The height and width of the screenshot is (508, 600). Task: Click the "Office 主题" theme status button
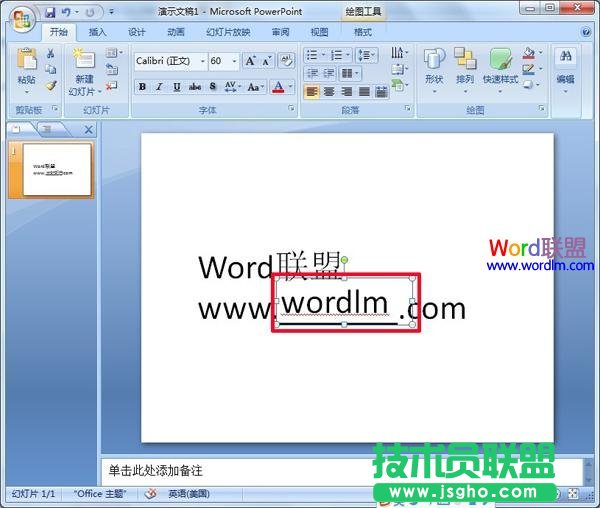point(102,494)
